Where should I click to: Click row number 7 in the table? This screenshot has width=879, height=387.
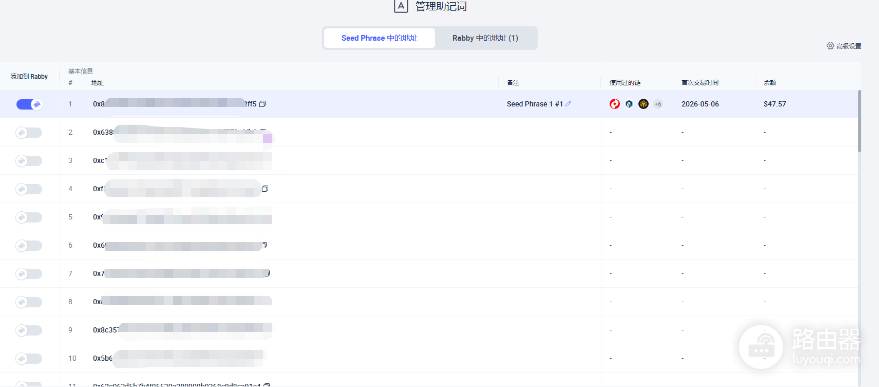click(71, 274)
